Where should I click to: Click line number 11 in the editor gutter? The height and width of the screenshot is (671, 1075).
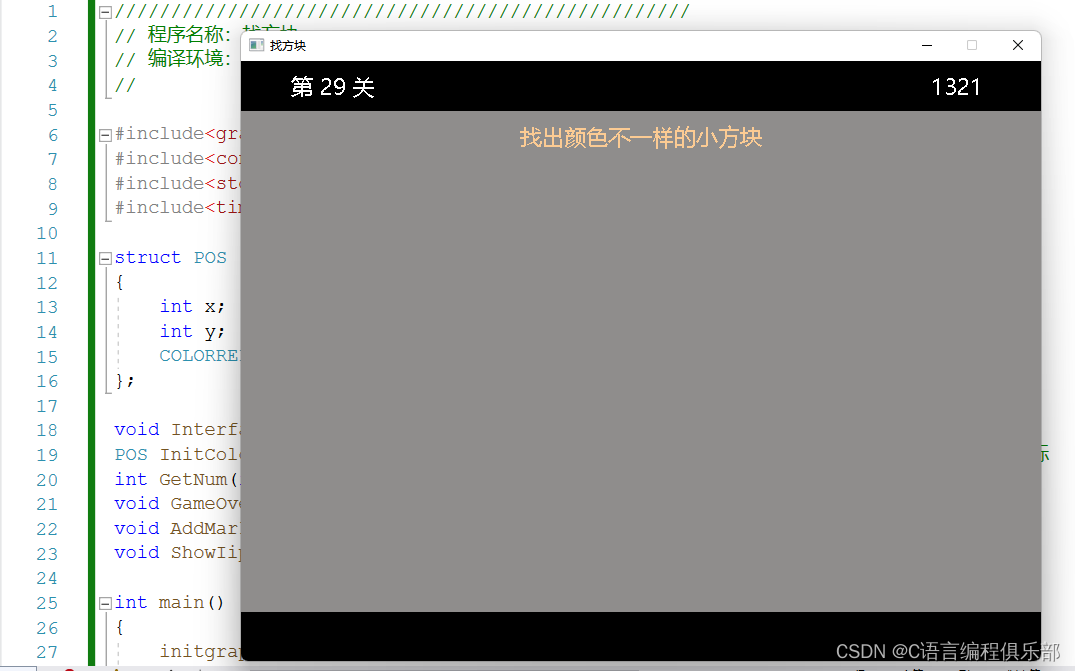point(47,258)
